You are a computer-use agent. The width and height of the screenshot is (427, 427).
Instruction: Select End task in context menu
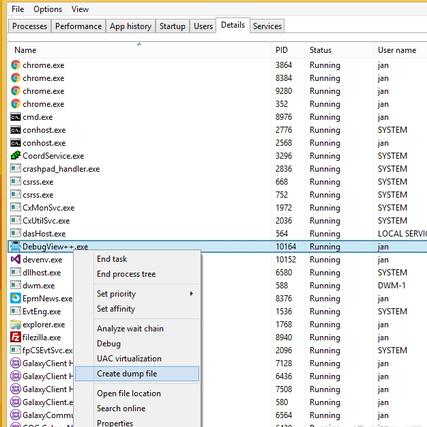112,259
